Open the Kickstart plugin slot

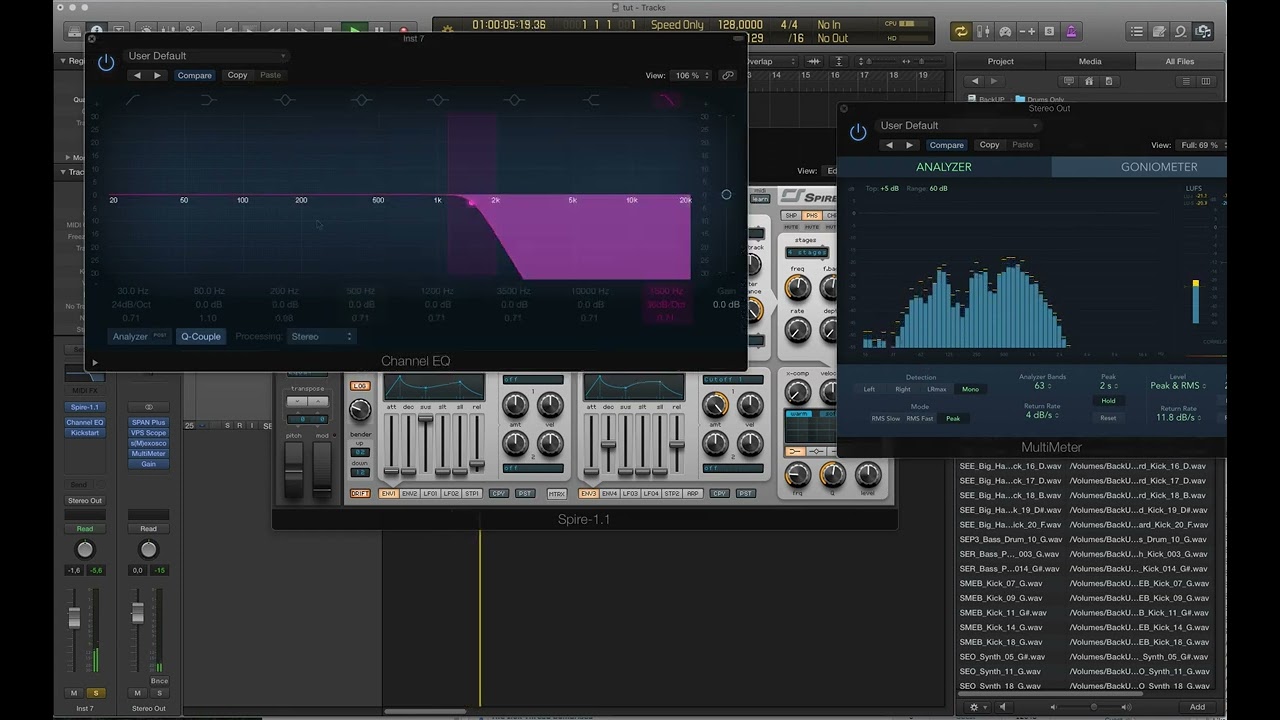pyautogui.click(x=85, y=433)
